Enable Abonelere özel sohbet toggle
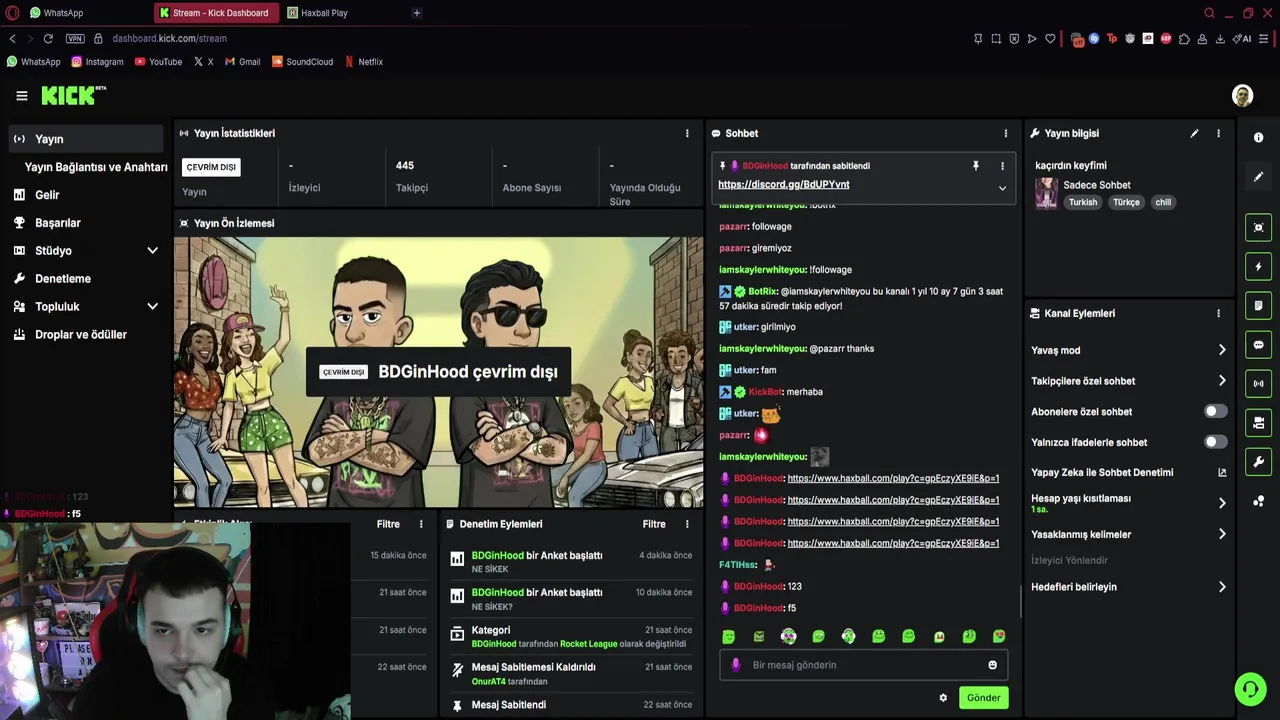The height and width of the screenshot is (720, 1280). (1215, 411)
